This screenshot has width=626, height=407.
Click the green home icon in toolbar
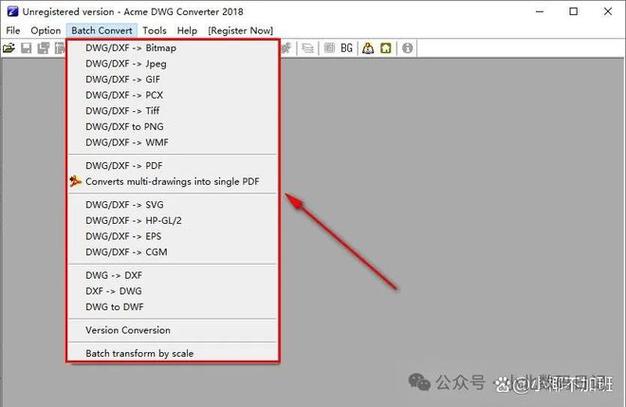coord(386,47)
